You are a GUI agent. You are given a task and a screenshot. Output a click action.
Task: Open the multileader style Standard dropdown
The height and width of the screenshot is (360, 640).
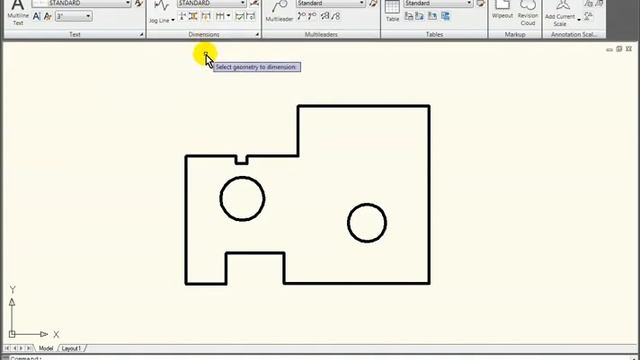pos(330,3)
